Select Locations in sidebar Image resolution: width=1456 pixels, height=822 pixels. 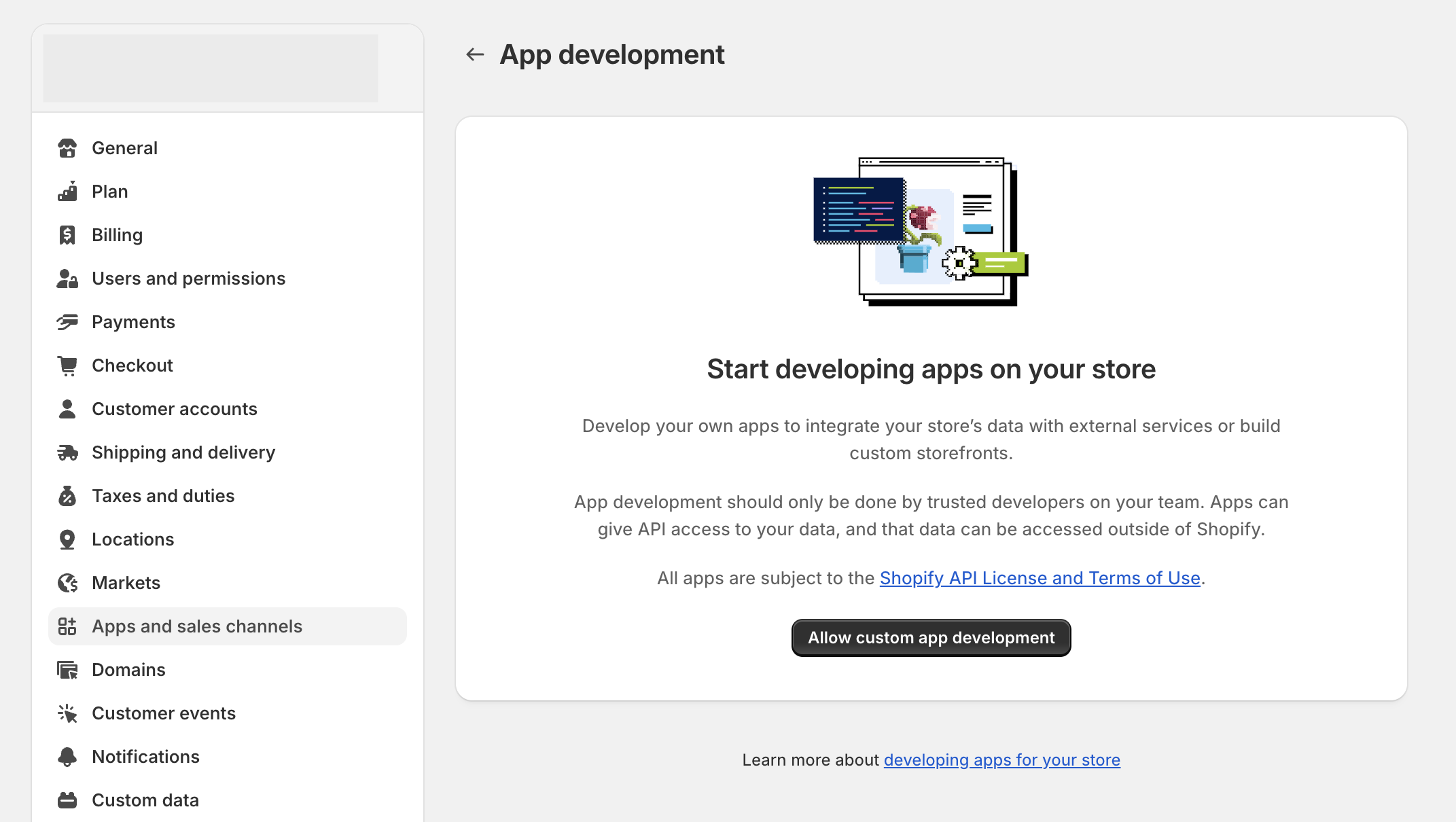[x=228, y=539]
